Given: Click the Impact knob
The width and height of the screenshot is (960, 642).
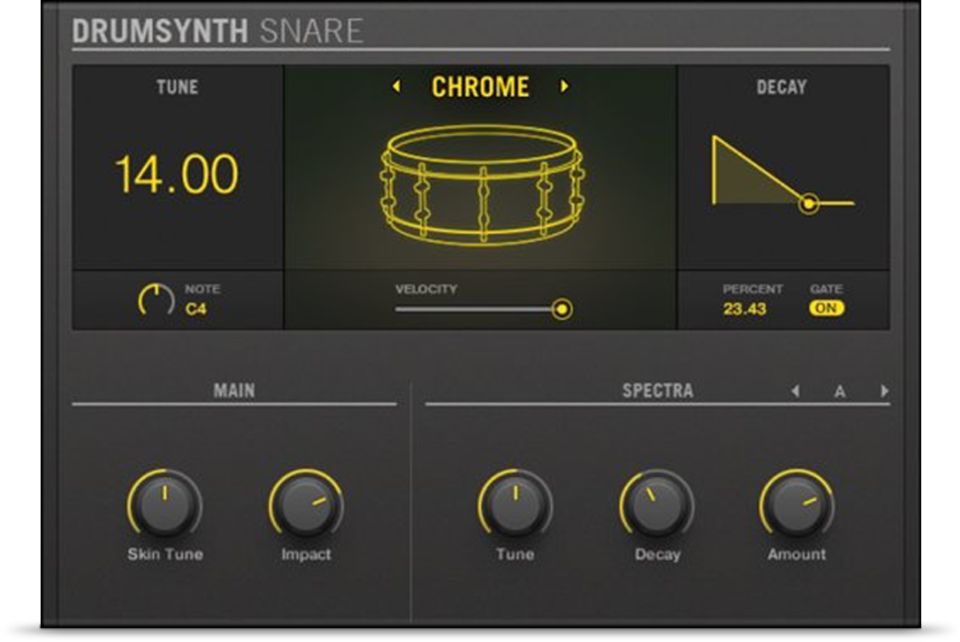Looking at the screenshot, I should click(x=306, y=505).
